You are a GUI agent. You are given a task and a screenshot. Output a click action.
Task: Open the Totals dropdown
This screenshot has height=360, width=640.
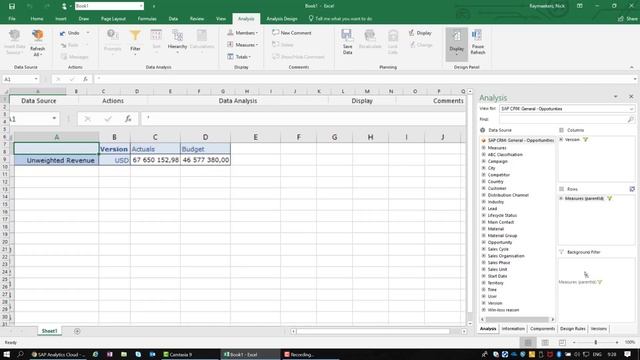pyautogui.click(x=240, y=57)
